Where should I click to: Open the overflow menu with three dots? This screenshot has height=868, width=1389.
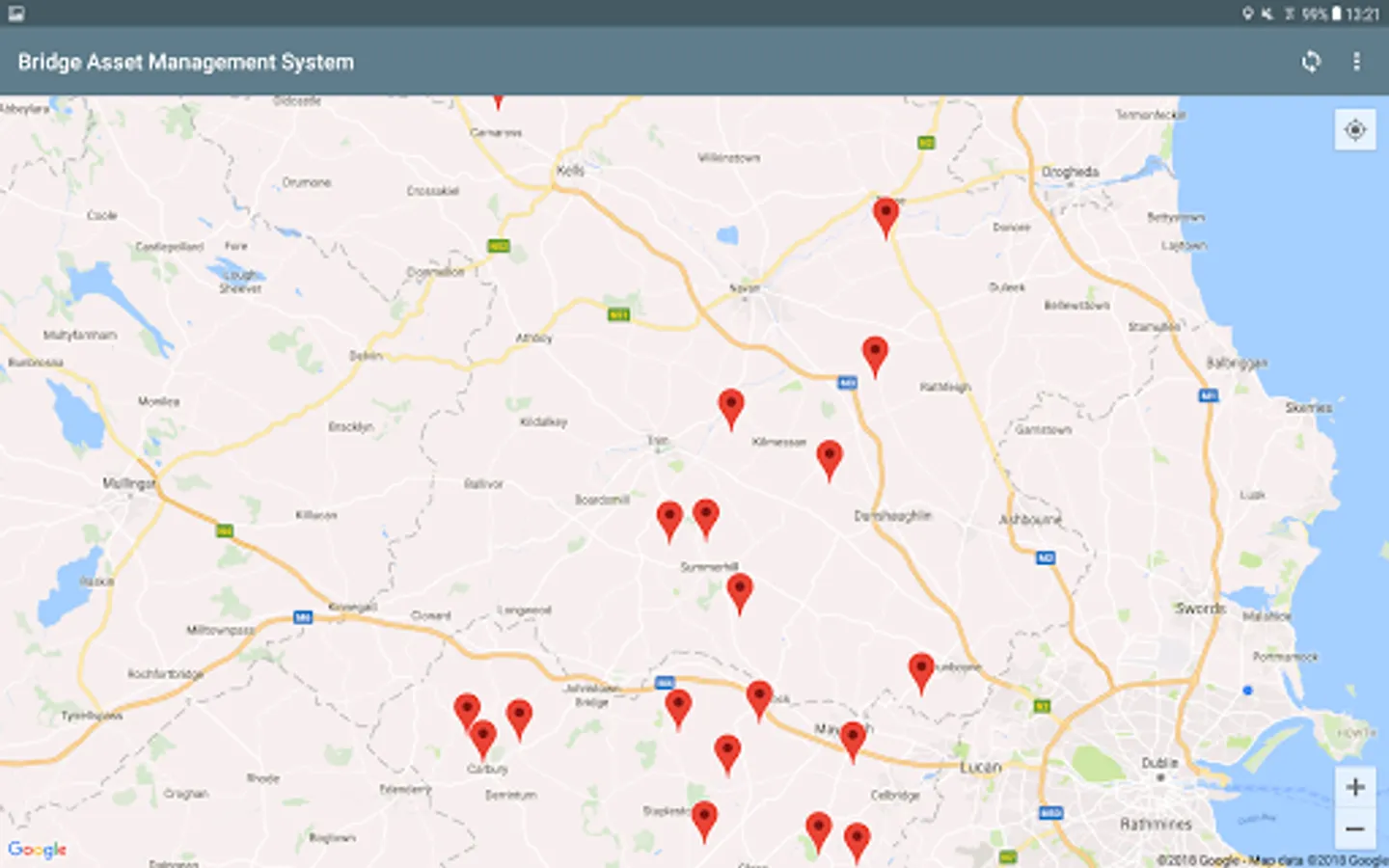1356,62
